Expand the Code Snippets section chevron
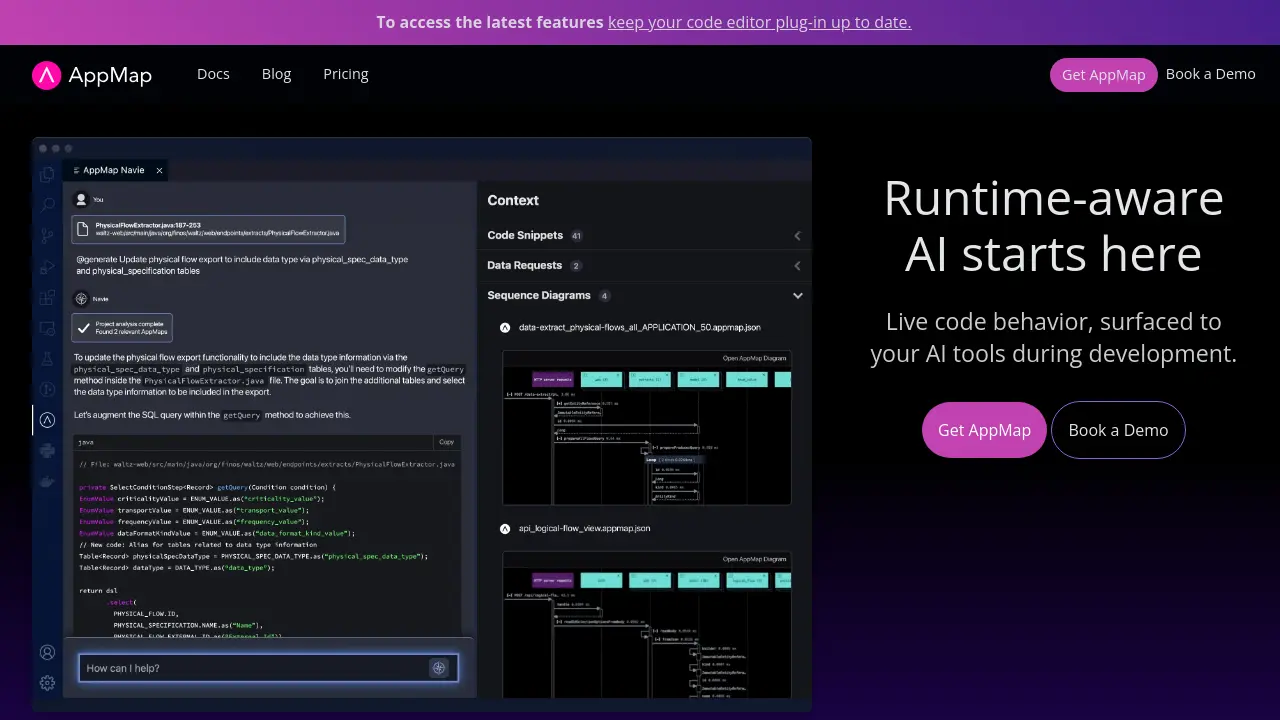Viewport: 1280px width, 720px height. pyautogui.click(x=797, y=236)
